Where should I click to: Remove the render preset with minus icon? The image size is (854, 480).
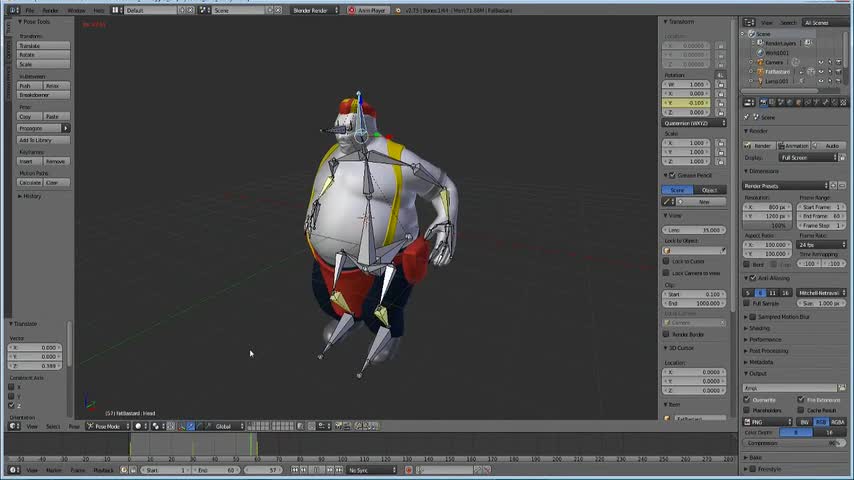(x=842, y=186)
